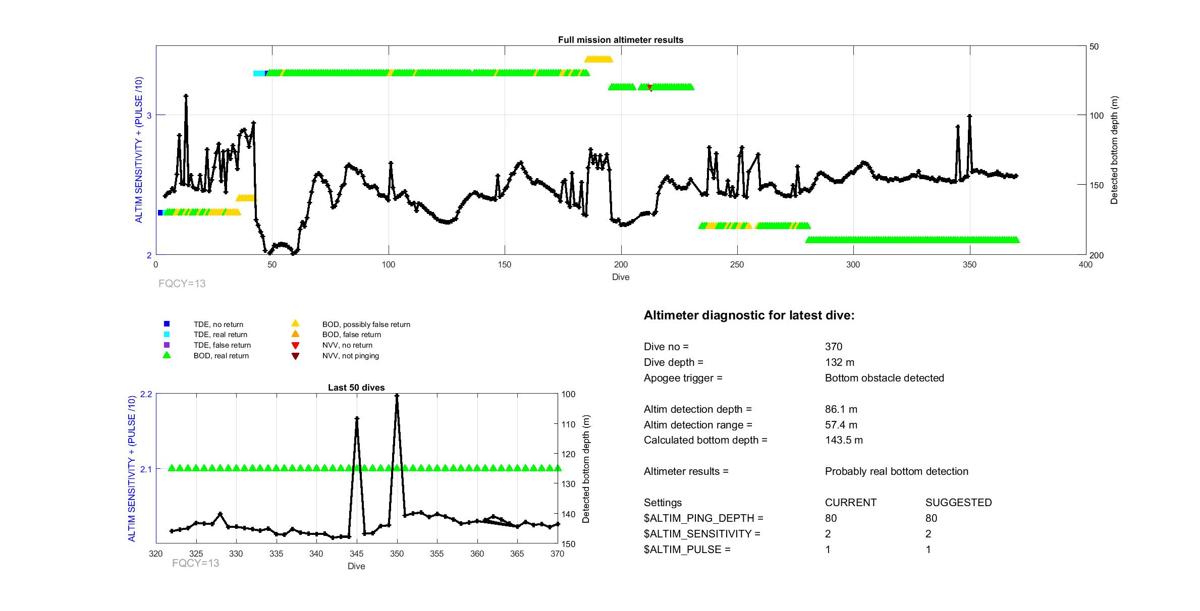1200x611 pixels.
Task: Click the x-axis tick 400 on the full mission plot
Action: pyautogui.click(x=1085, y=265)
